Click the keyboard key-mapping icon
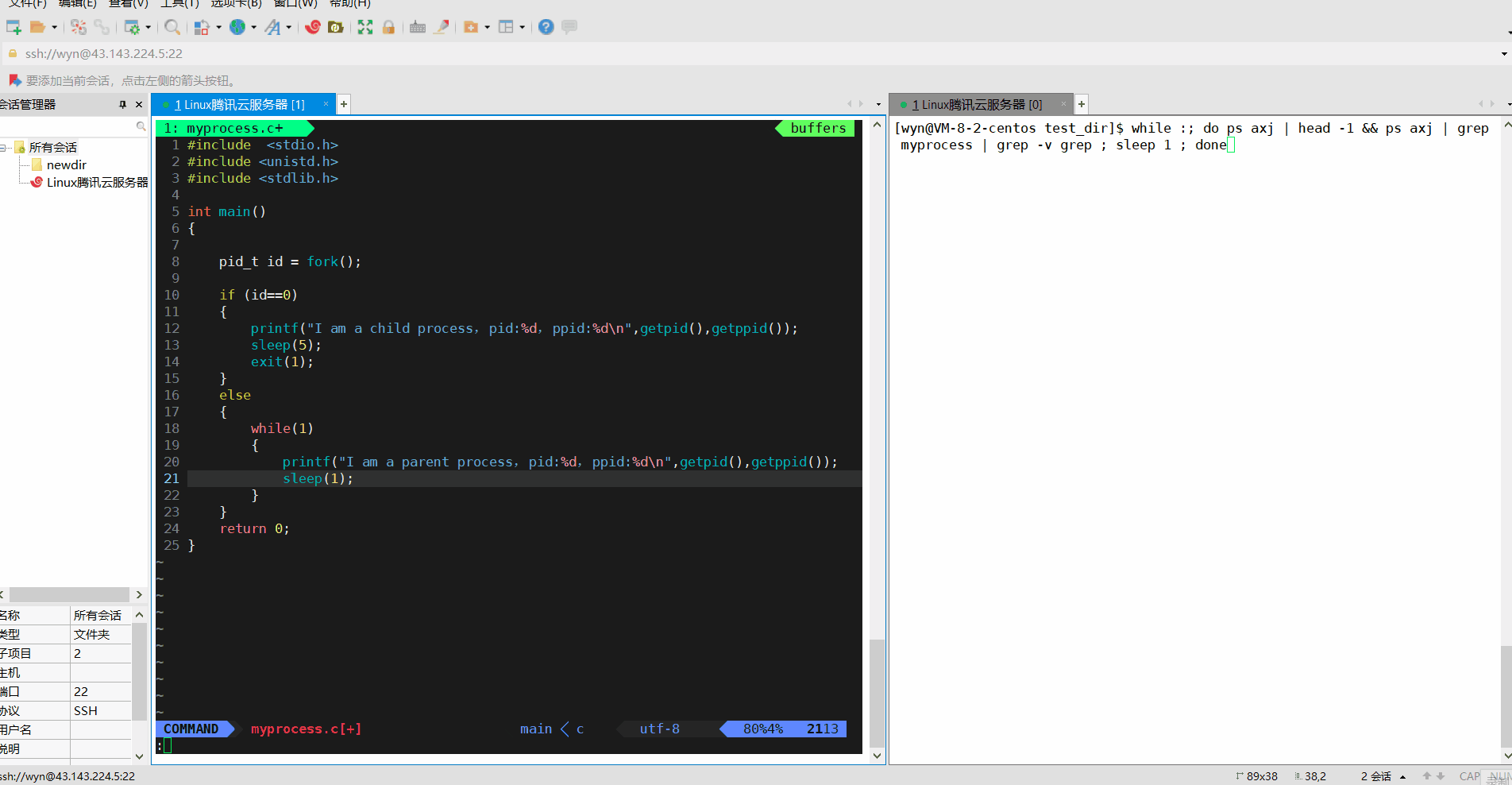Image resolution: width=1512 pixels, height=785 pixels. tap(418, 27)
